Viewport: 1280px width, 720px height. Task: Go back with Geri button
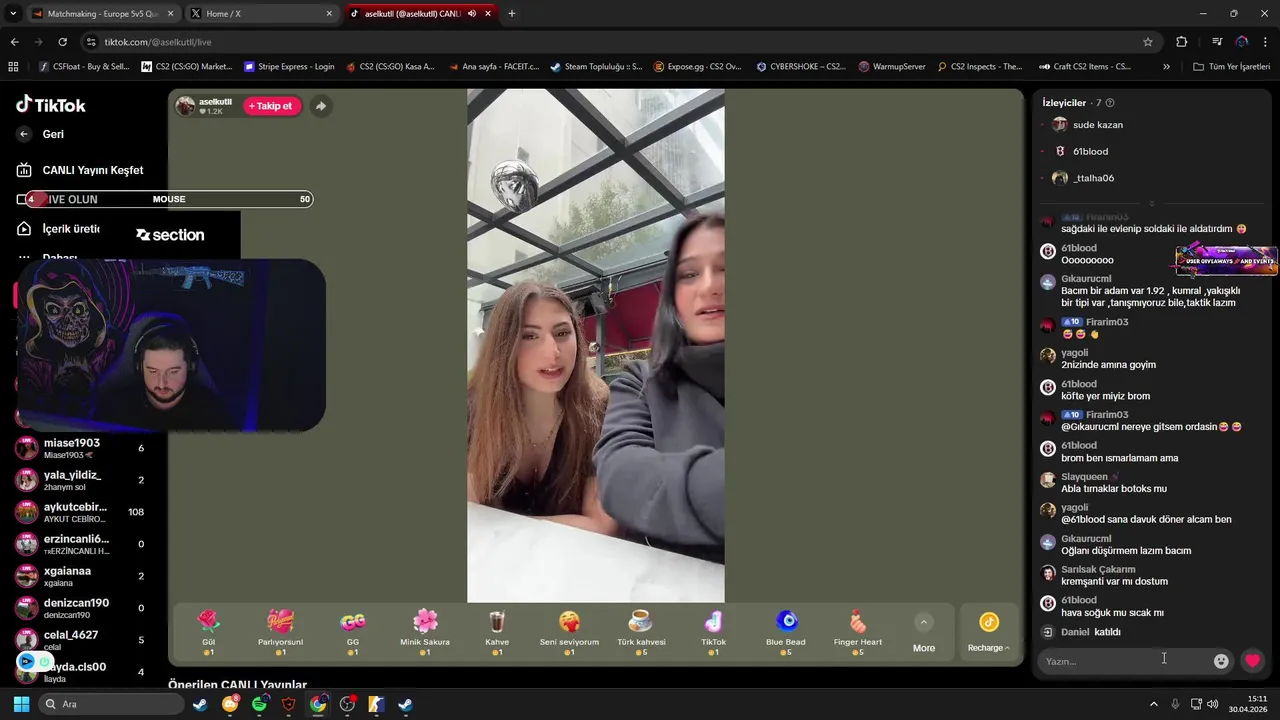(42, 134)
